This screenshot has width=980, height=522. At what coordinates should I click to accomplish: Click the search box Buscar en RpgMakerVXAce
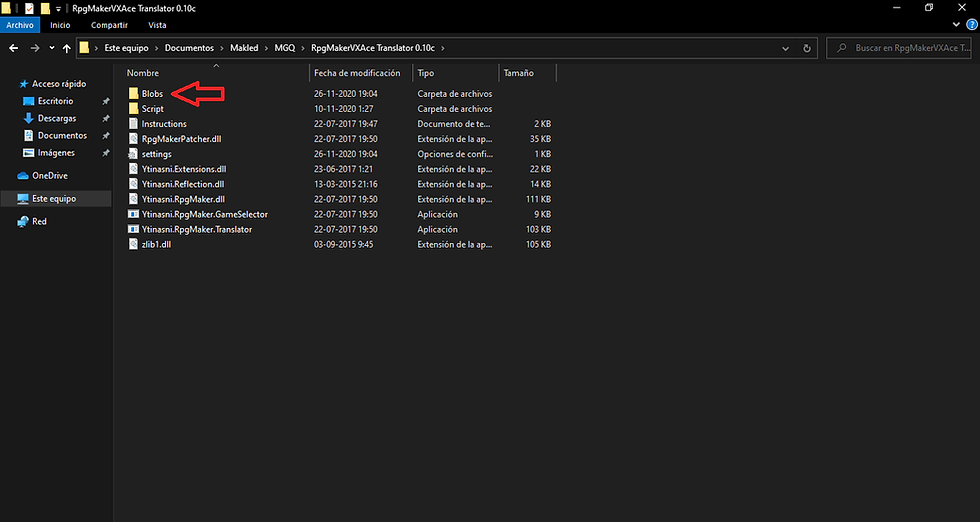point(899,48)
